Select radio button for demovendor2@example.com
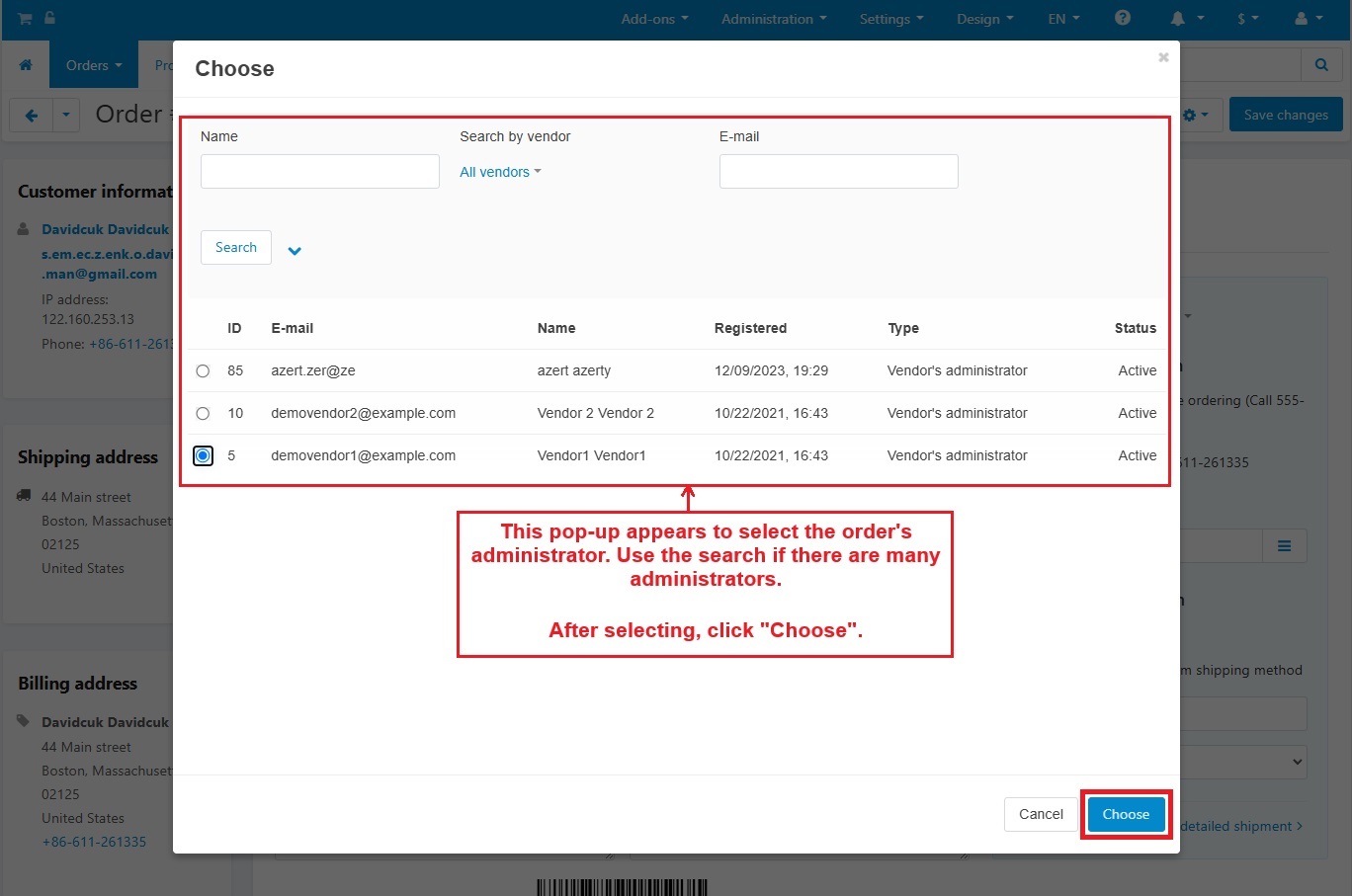Image resolution: width=1352 pixels, height=896 pixels. [203, 414]
